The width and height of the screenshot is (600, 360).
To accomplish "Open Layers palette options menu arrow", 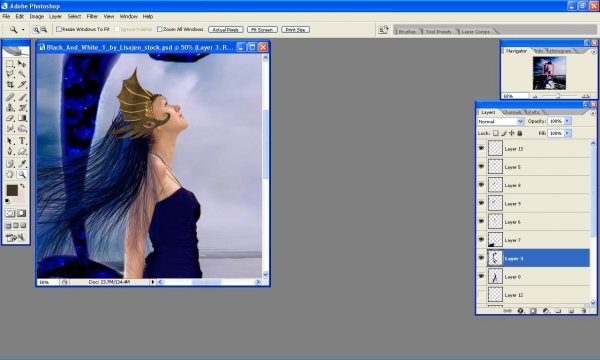I will point(593,113).
